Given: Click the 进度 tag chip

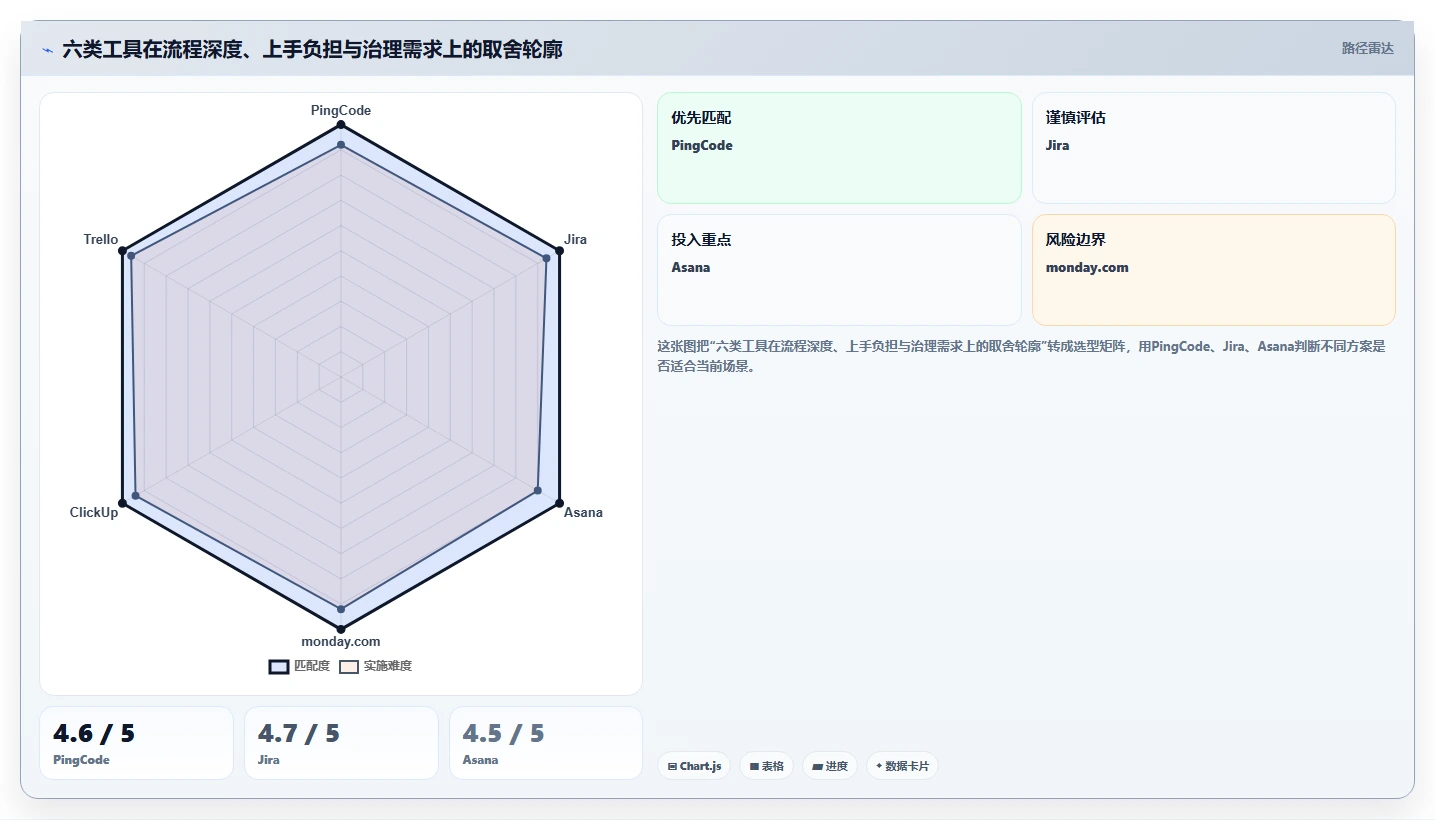Looking at the screenshot, I should click(830, 766).
